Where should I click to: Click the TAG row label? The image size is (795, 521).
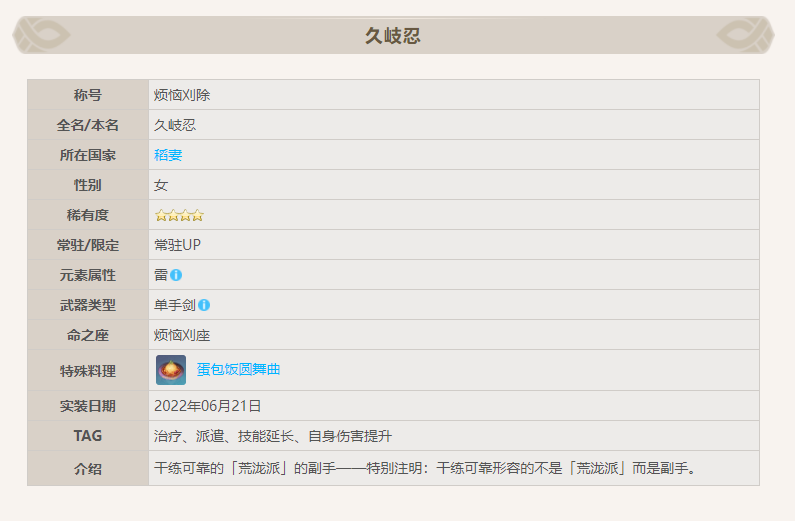pyautogui.click(x=88, y=436)
